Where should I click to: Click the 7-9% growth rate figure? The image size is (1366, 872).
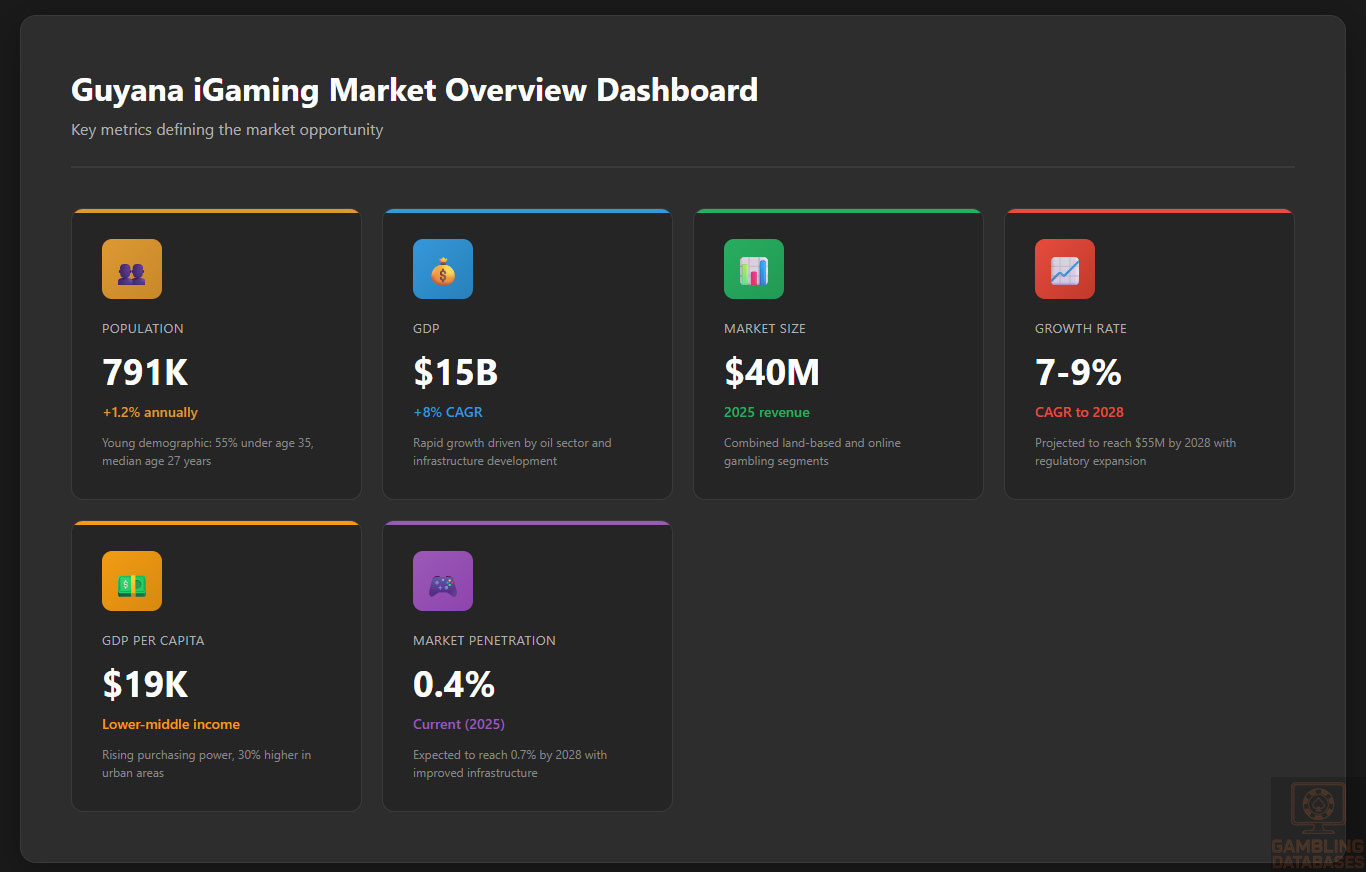[x=1078, y=373]
